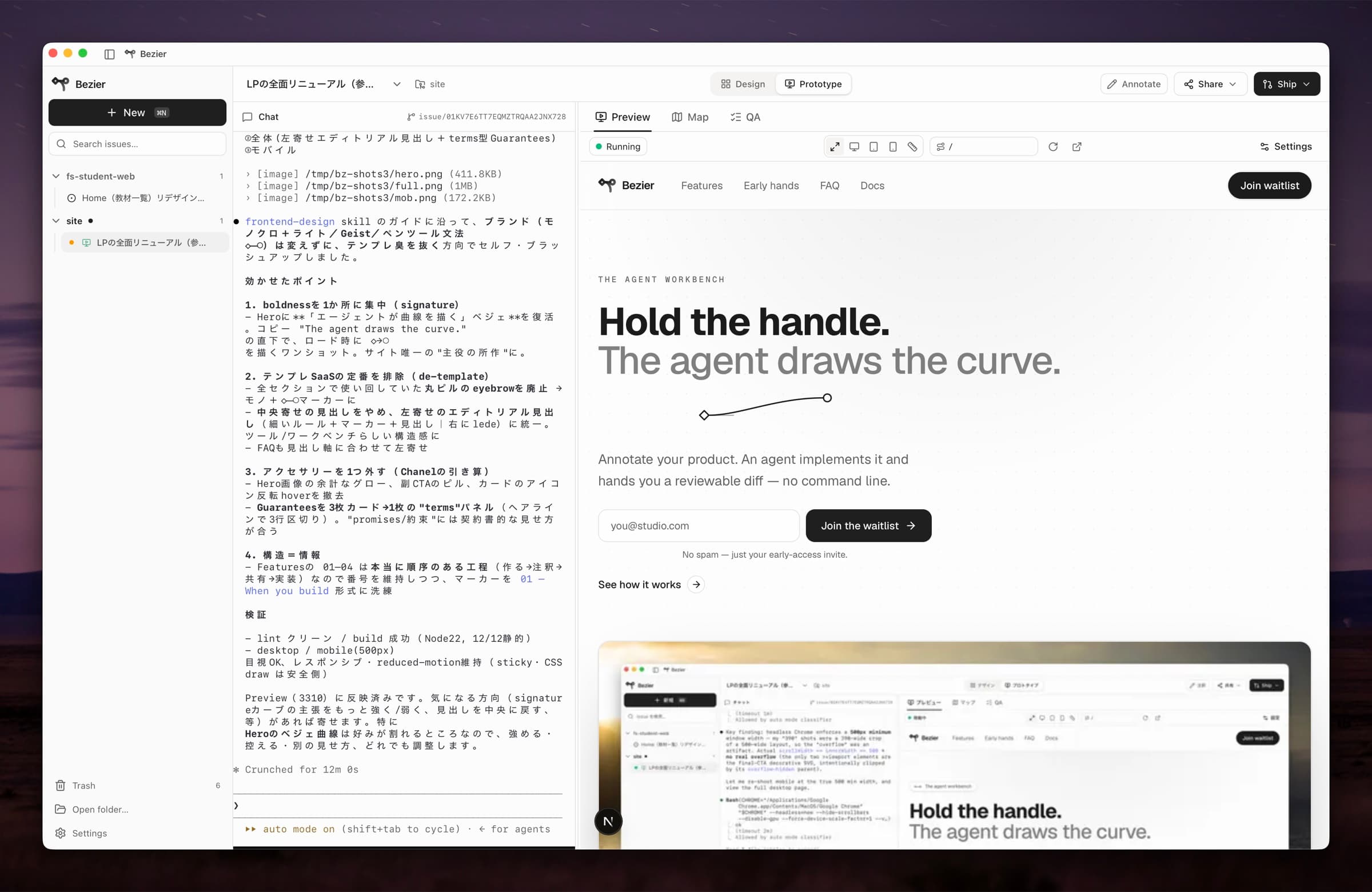Open the Share dropdown
Image resolution: width=1372 pixels, height=892 pixels.
tap(1210, 84)
